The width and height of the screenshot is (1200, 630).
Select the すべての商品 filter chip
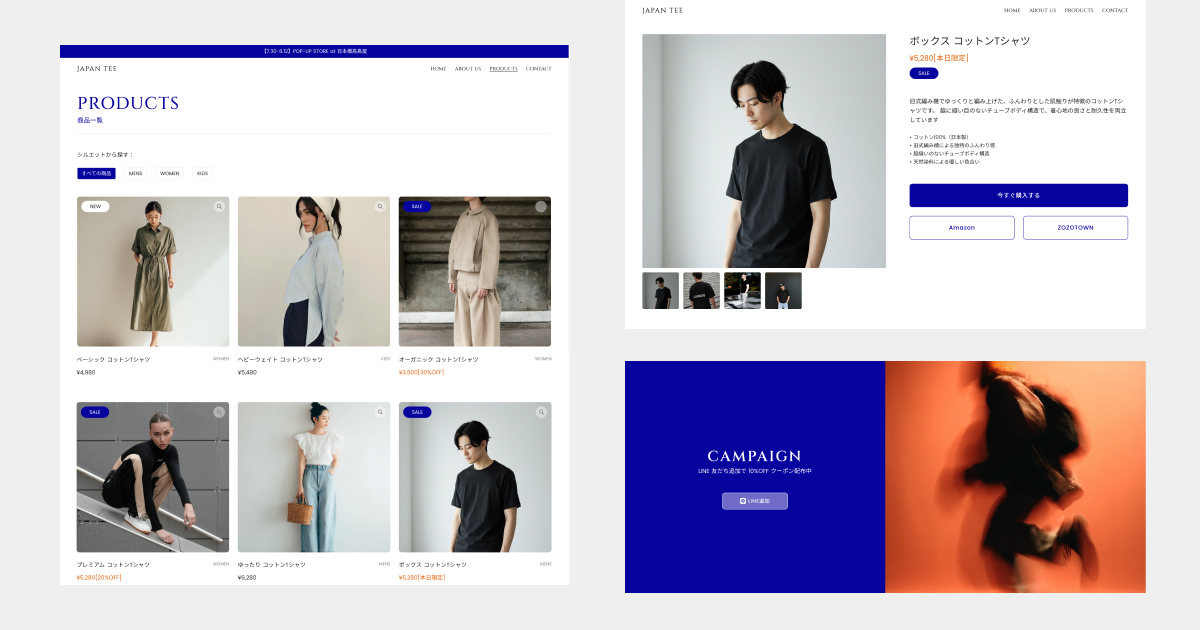(x=95, y=173)
